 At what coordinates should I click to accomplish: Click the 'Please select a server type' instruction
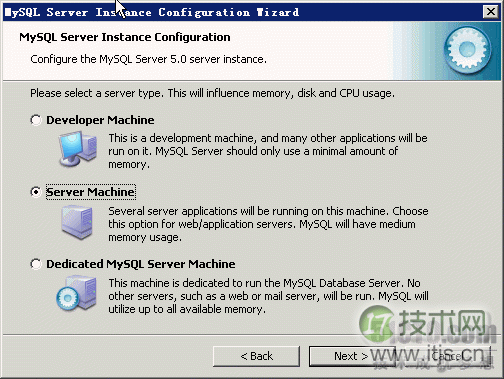[212, 93]
